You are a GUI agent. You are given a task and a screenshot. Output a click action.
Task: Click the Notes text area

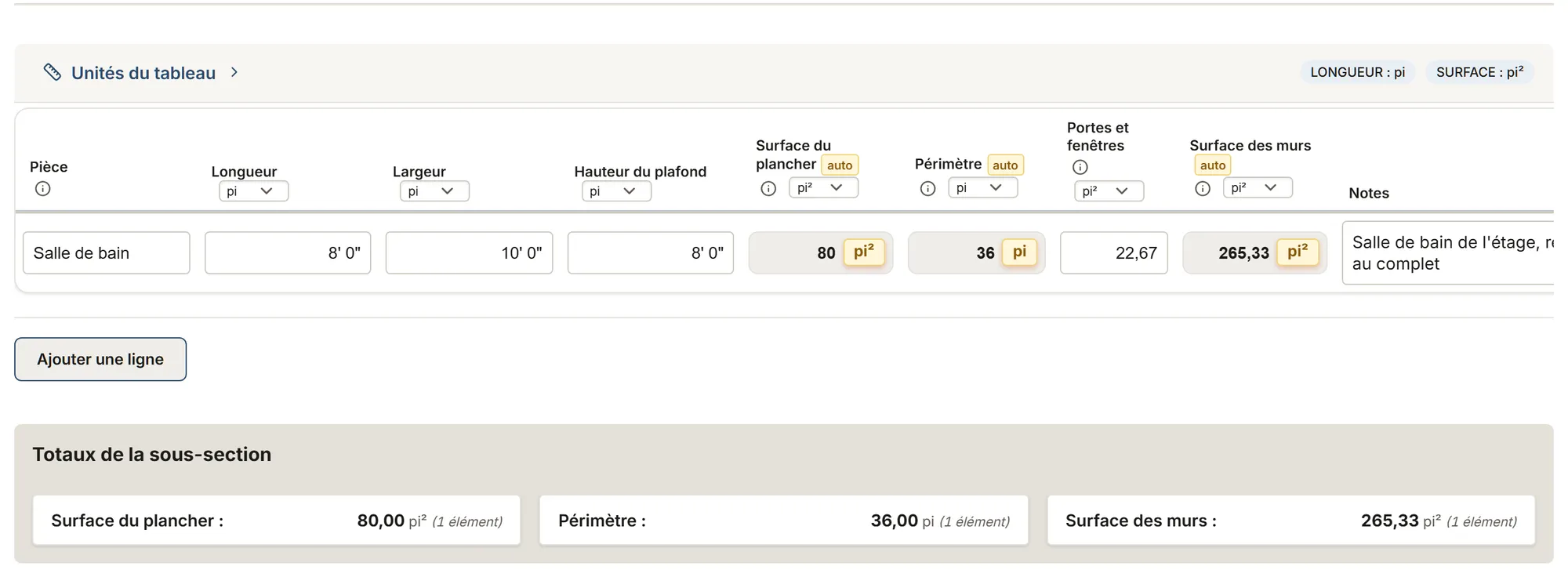(1448, 252)
